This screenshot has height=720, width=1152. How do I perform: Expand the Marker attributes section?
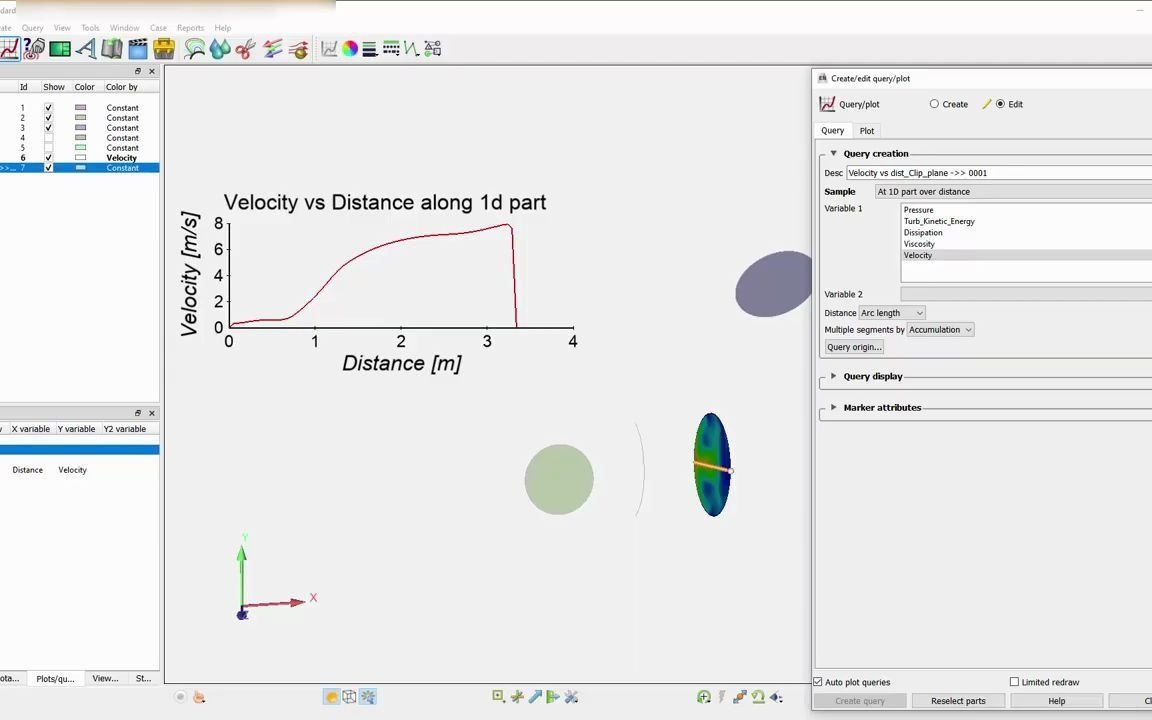coord(834,407)
